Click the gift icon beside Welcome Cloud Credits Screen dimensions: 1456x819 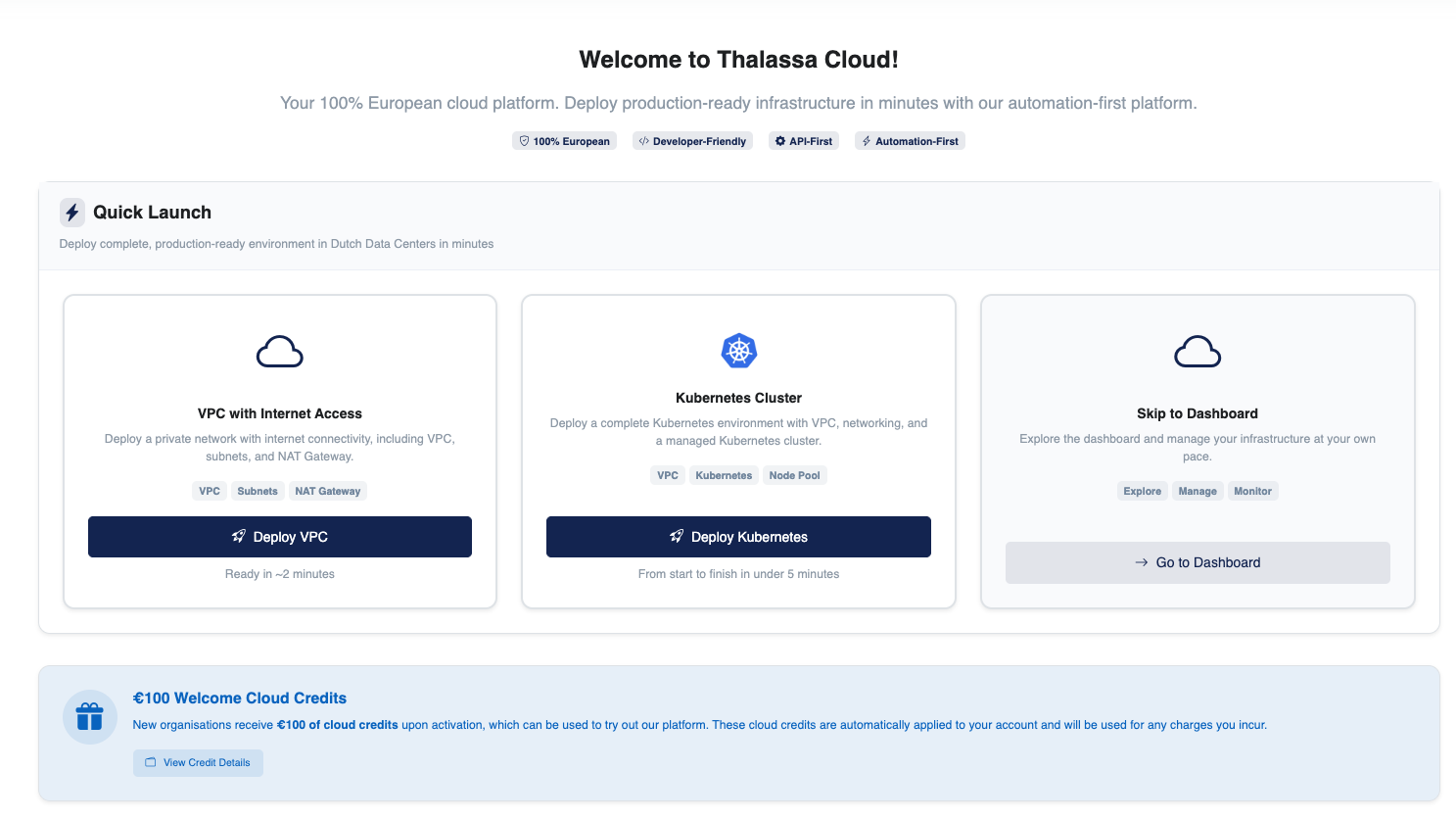coord(89,716)
